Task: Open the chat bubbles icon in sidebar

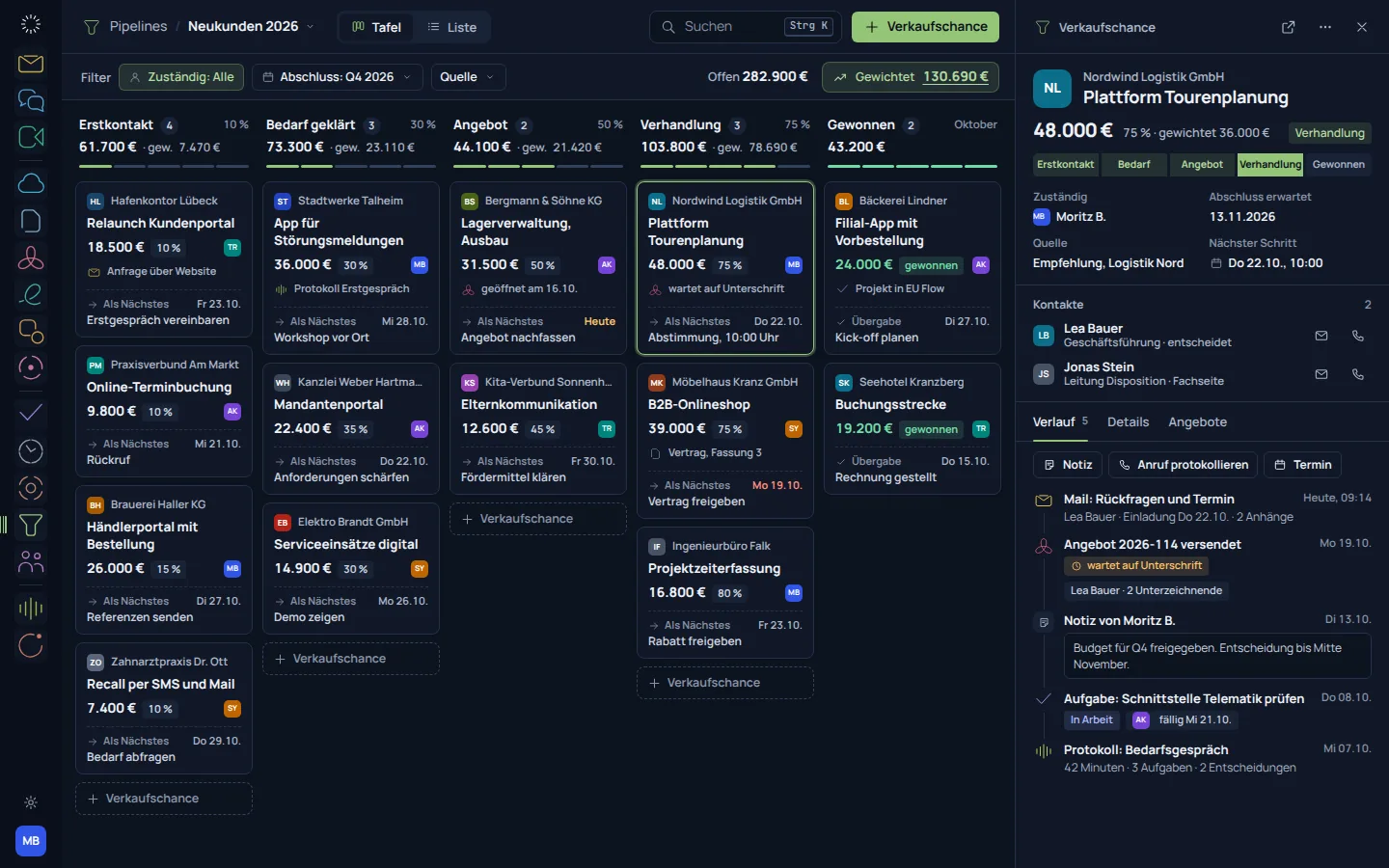Action: pos(31,100)
